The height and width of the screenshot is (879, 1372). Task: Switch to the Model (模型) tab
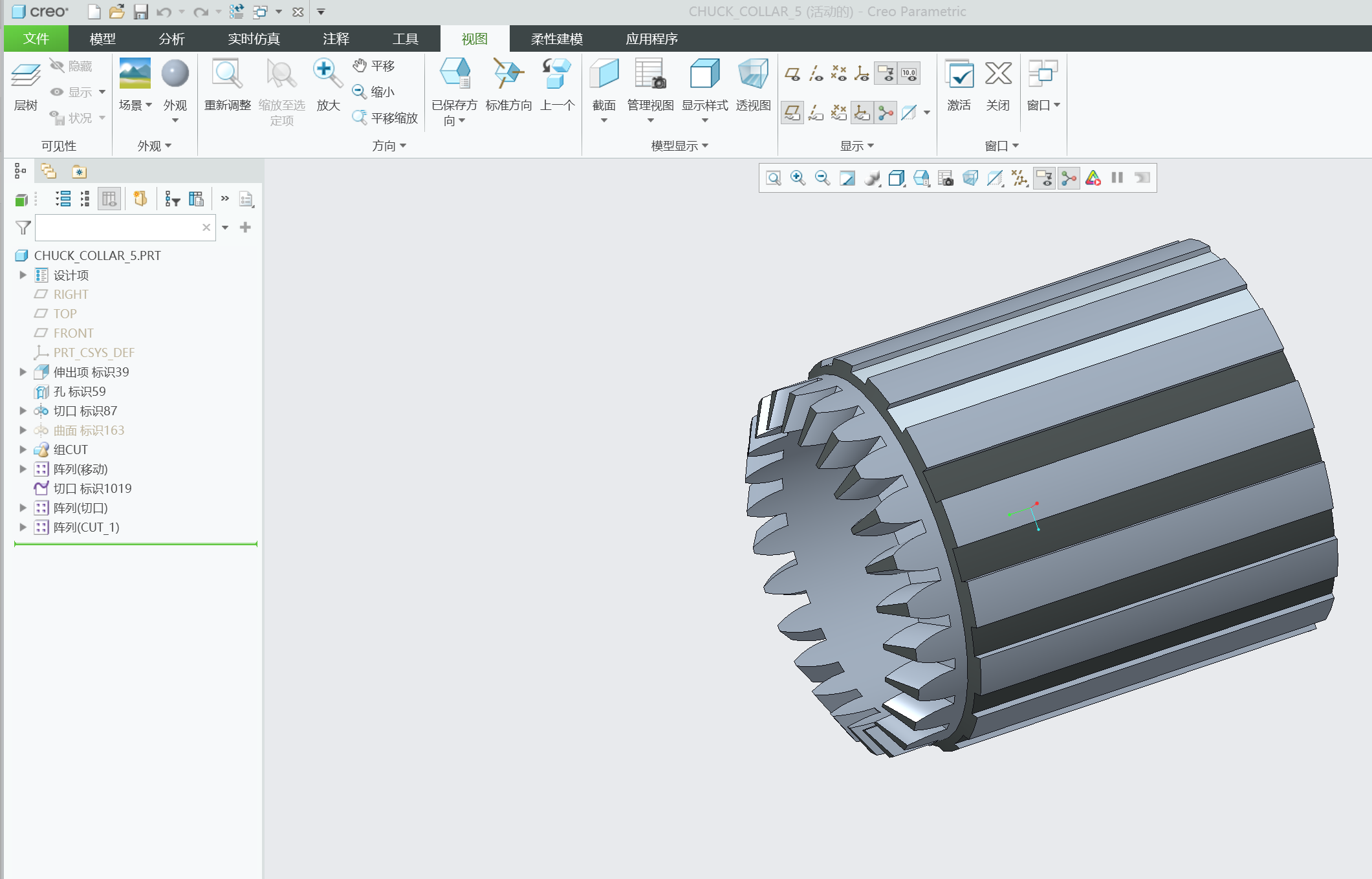pyautogui.click(x=102, y=39)
